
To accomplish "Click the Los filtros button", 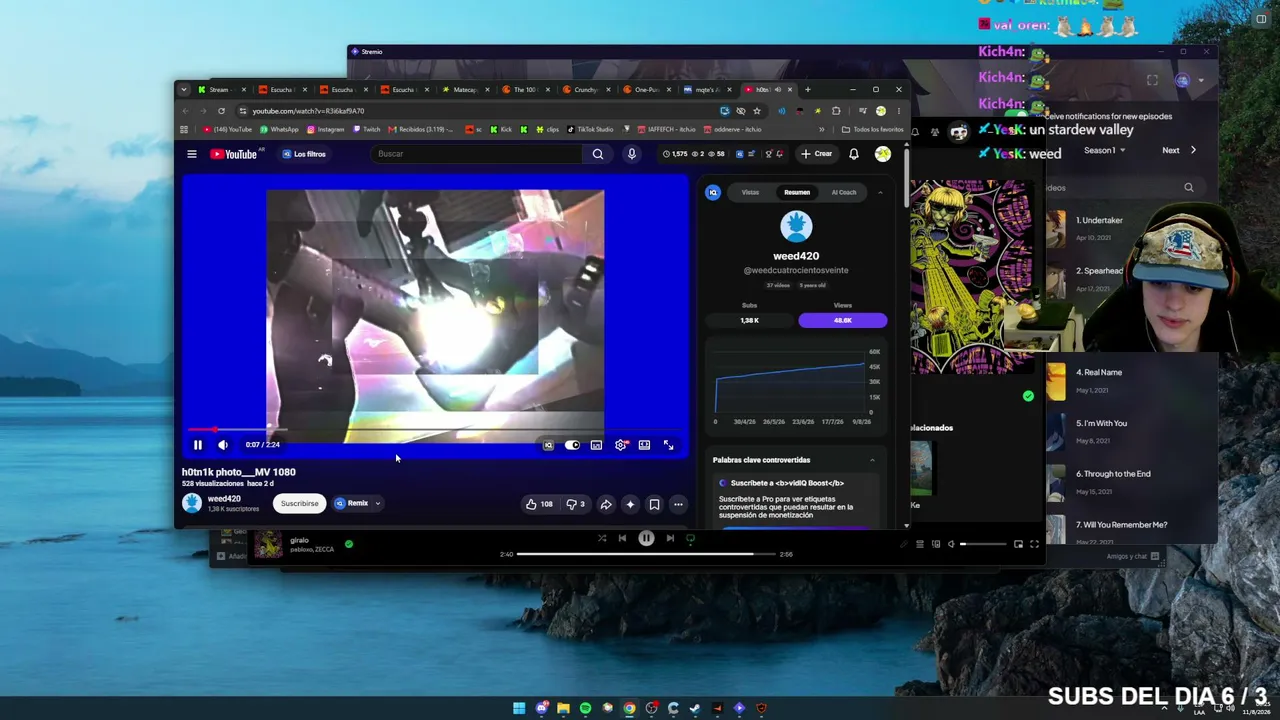I will [x=304, y=154].
